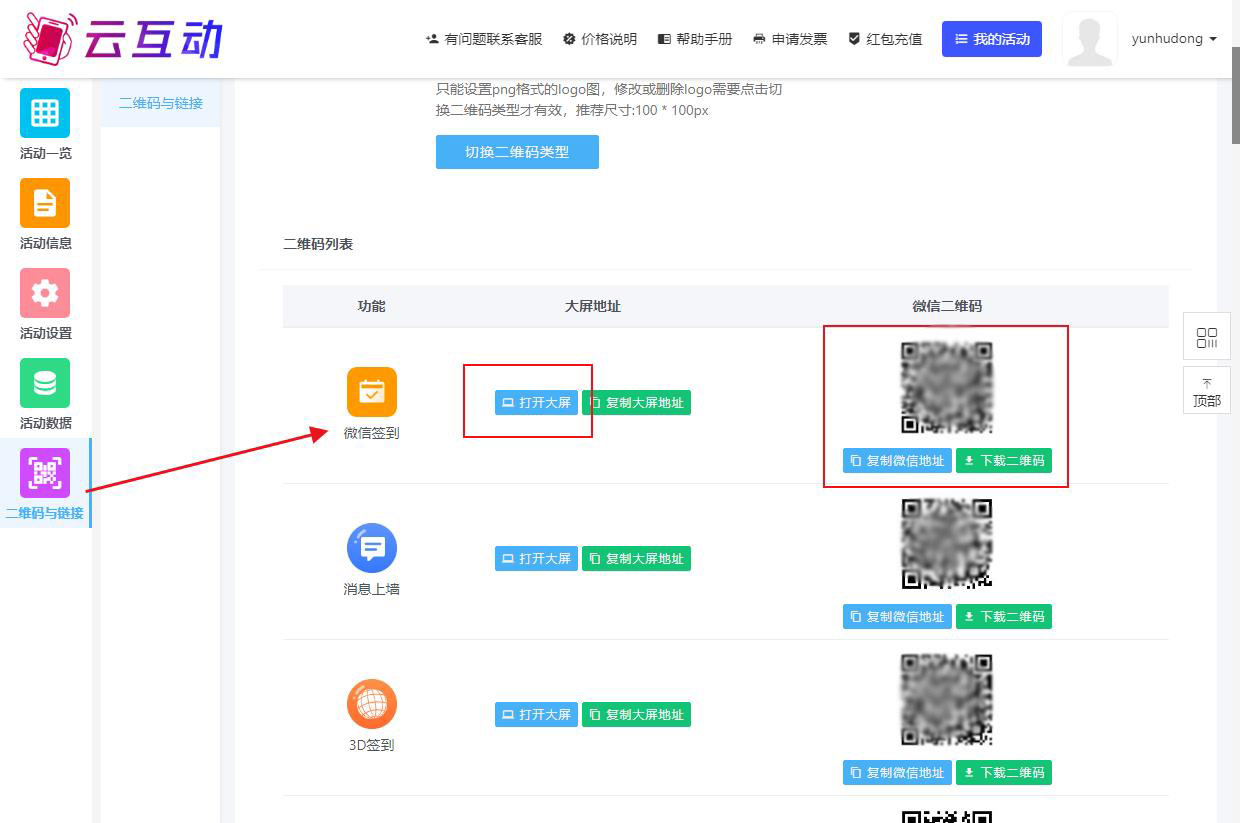Click 打开大屏 for 消息上墙
The width and height of the screenshot is (1240, 823).
pyautogui.click(x=536, y=559)
